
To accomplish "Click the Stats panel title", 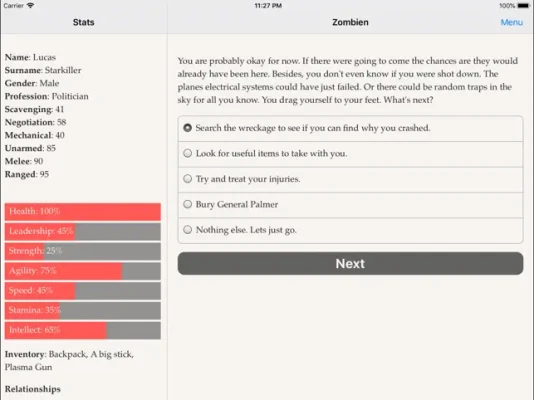I will pos(83,22).
